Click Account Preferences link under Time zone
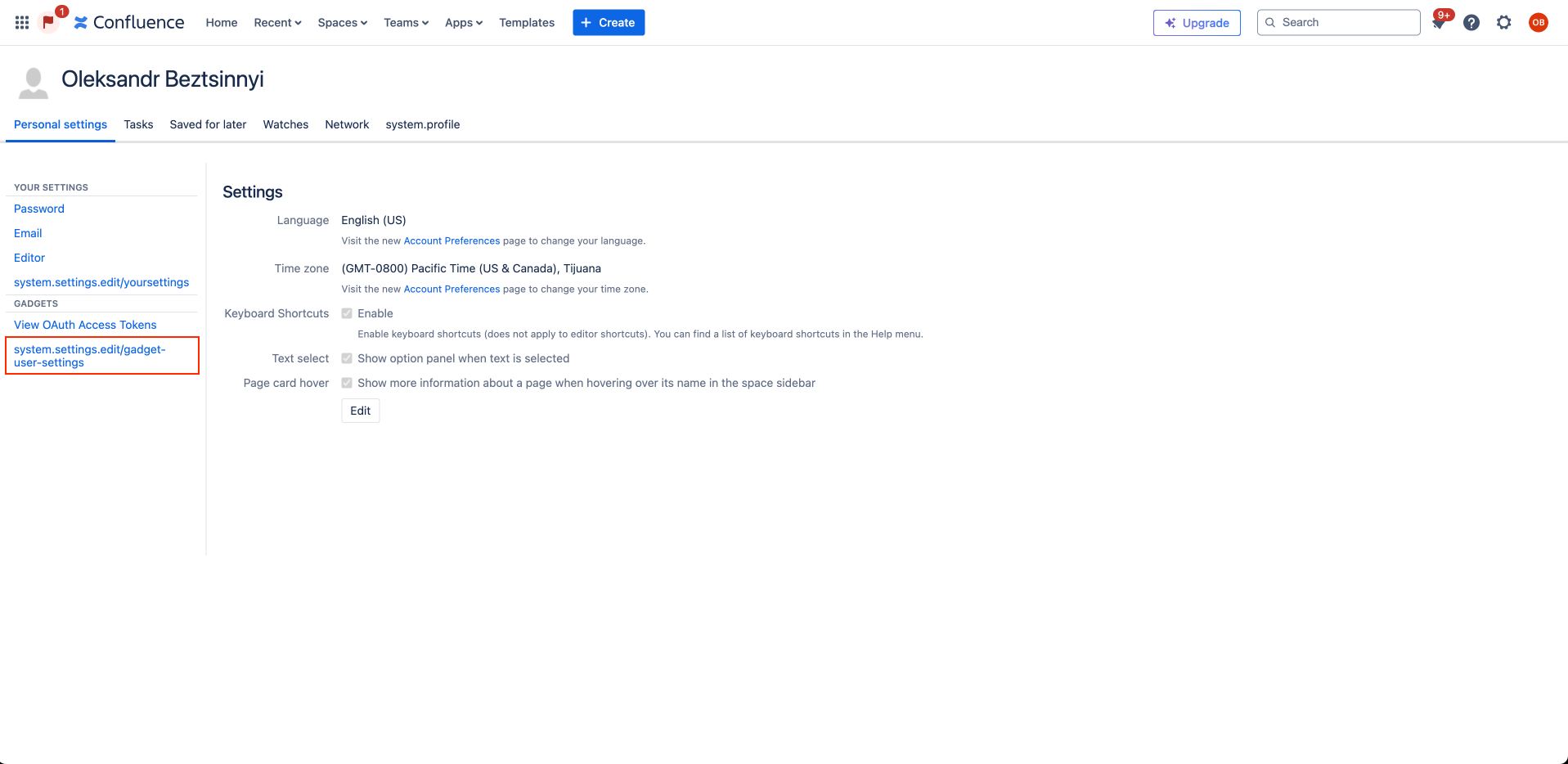 [x=452, y=289]
